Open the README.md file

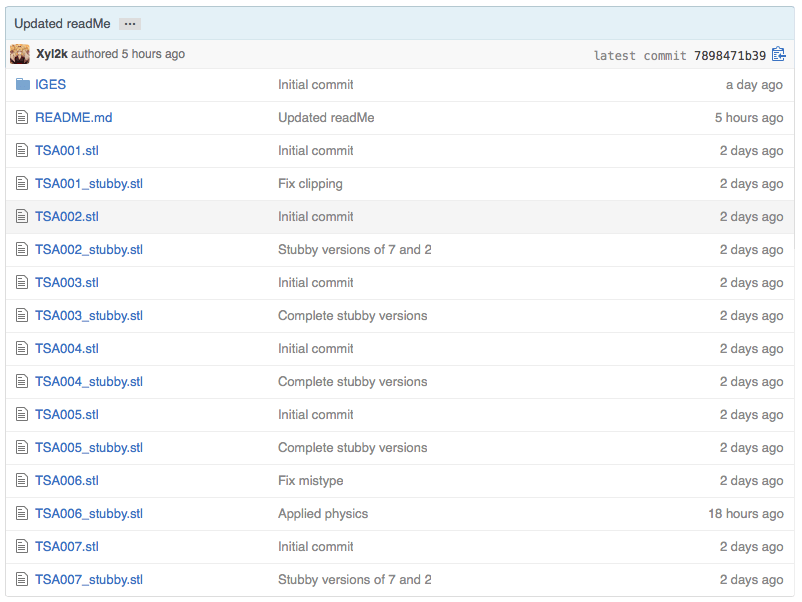tap(73, 118)
